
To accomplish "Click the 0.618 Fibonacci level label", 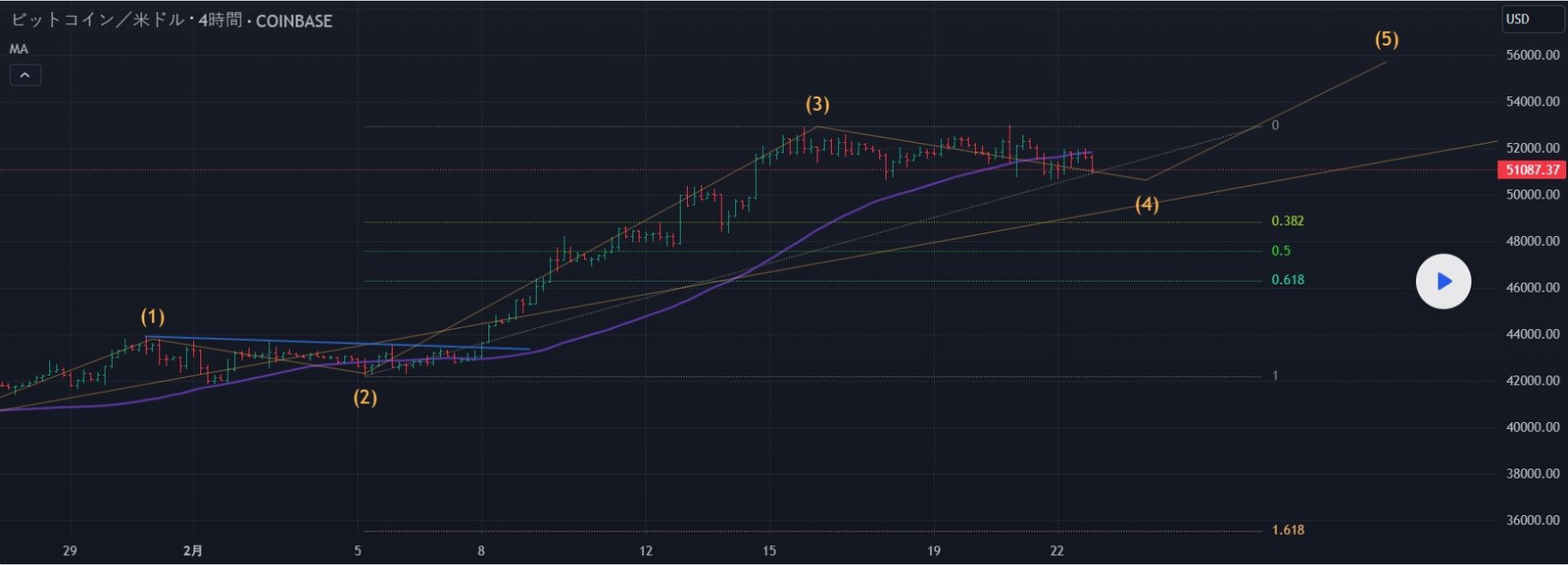I will pos(1287,280).
